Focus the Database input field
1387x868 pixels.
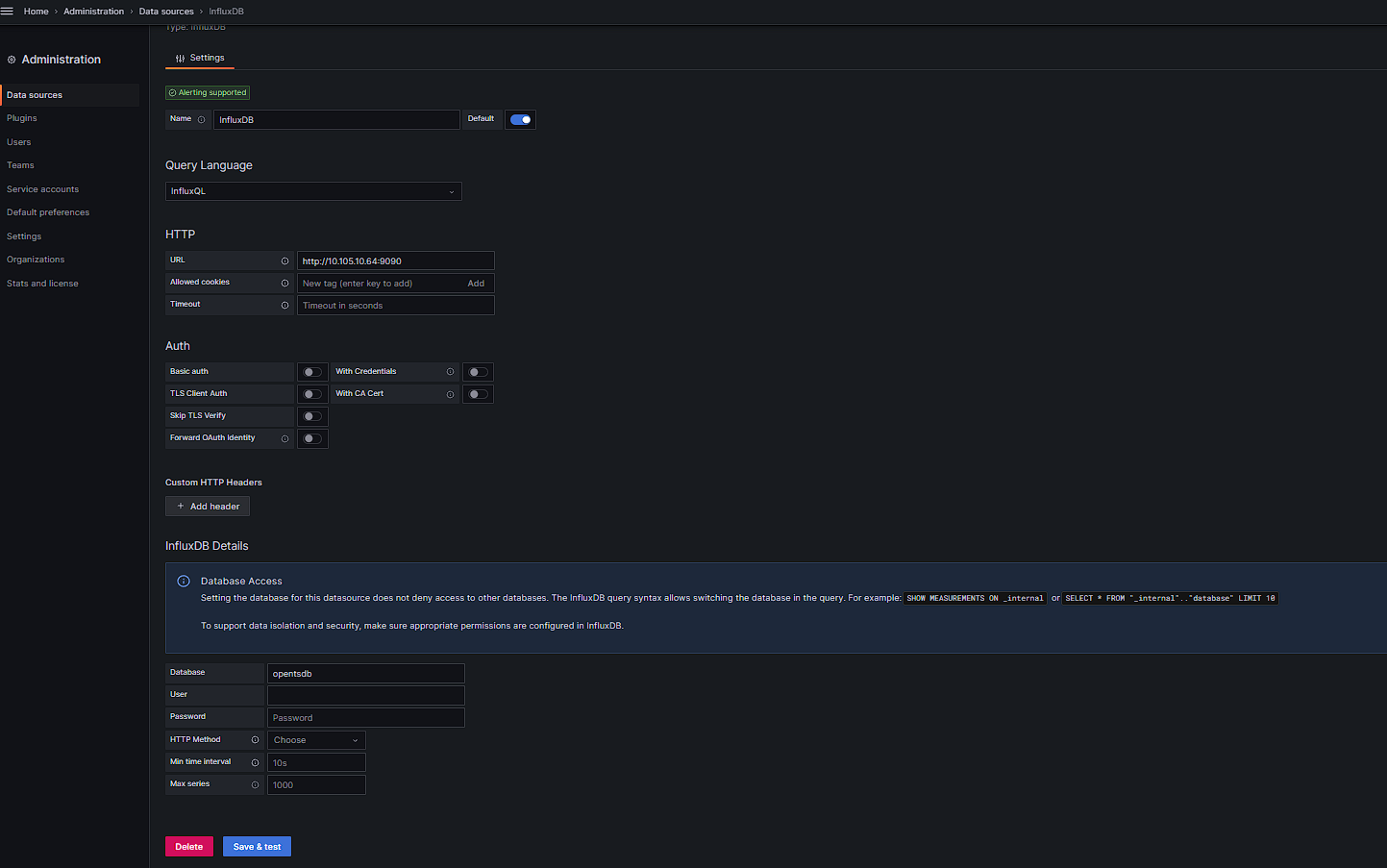[366, 674]
